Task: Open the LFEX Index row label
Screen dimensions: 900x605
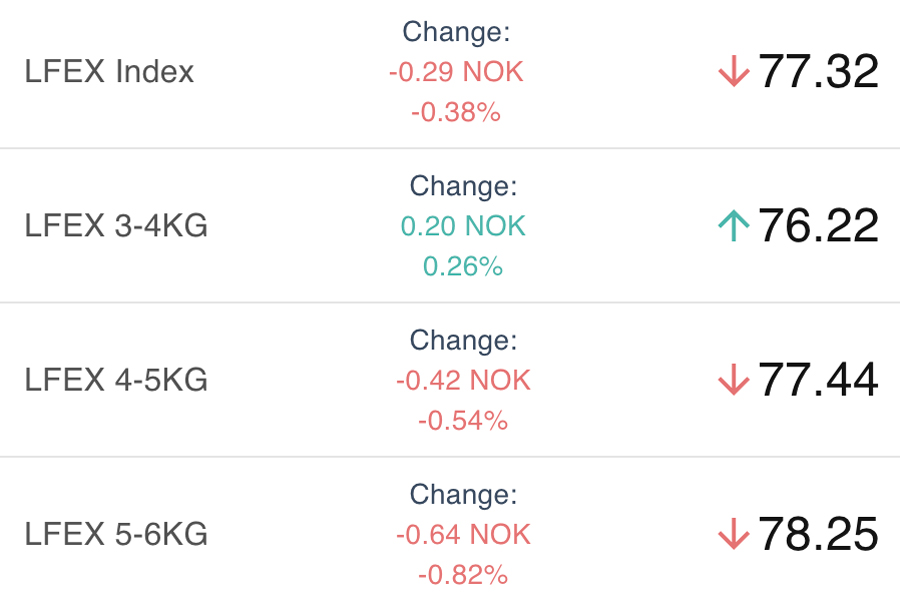Action: pos(110,72)
